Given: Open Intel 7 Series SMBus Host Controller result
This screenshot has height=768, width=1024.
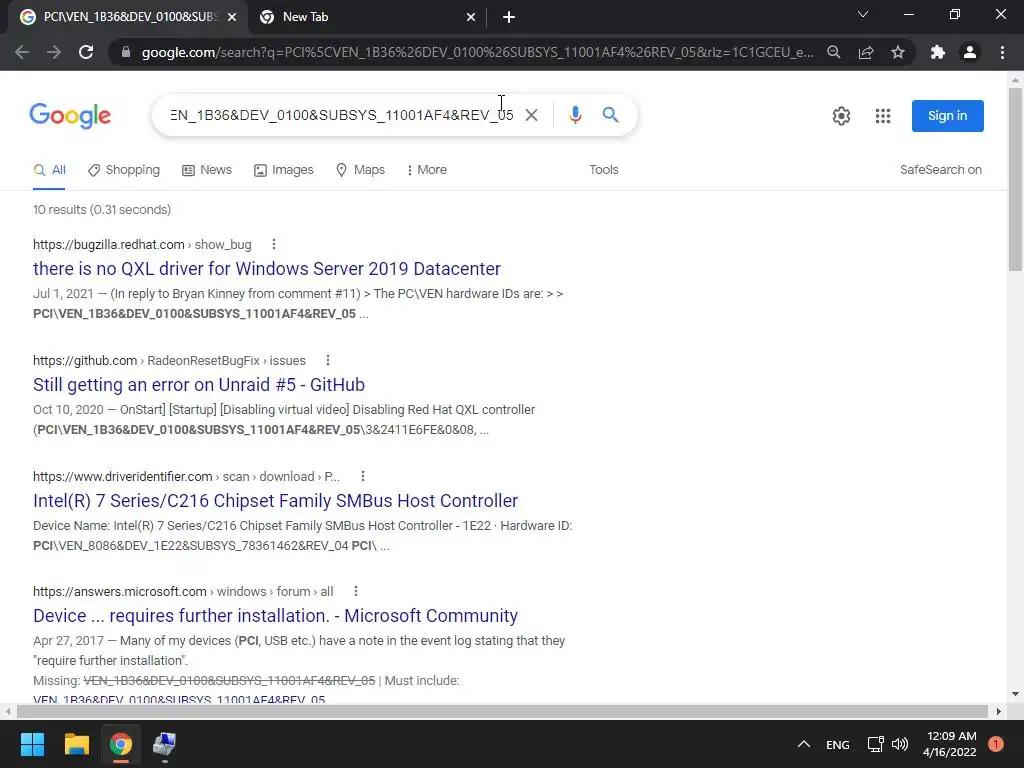Looking at the screenshot, I should click(x=275, y=500).
